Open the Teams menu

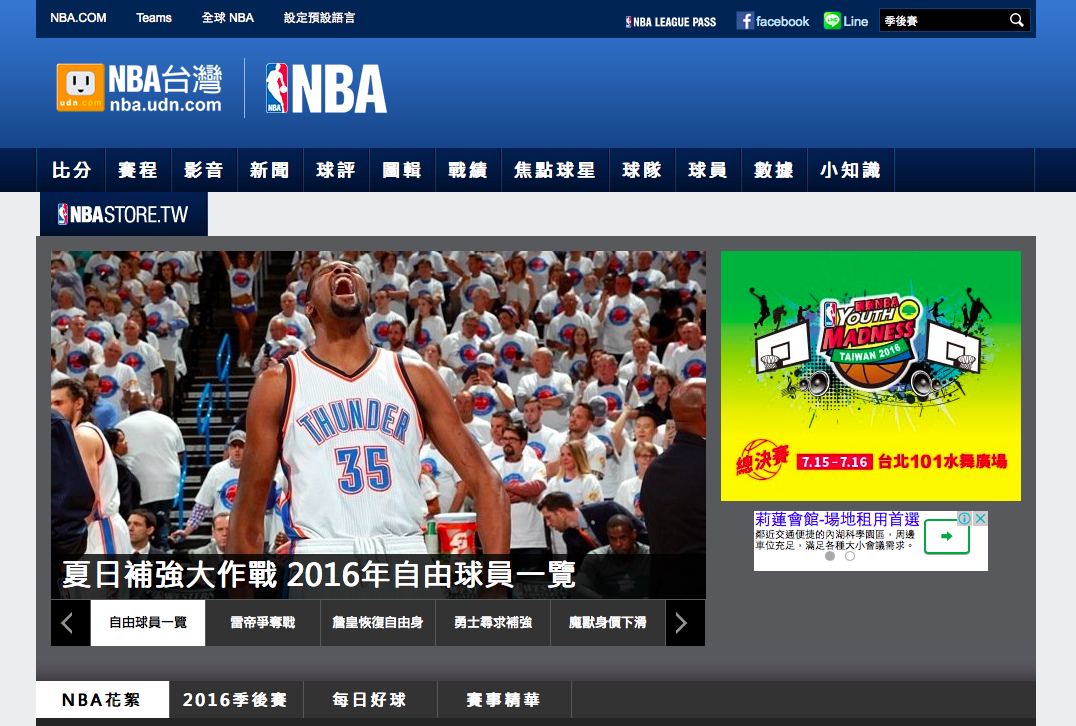click(x=154, y=18)
